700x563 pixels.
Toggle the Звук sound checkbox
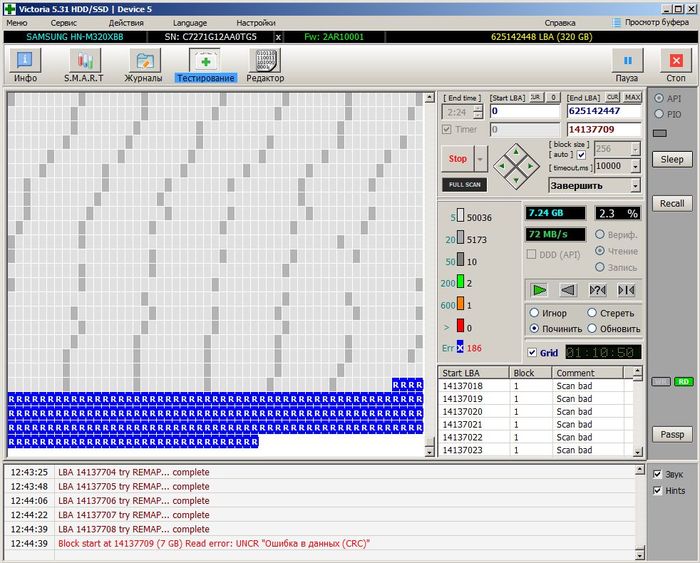(x=656, y=474)
